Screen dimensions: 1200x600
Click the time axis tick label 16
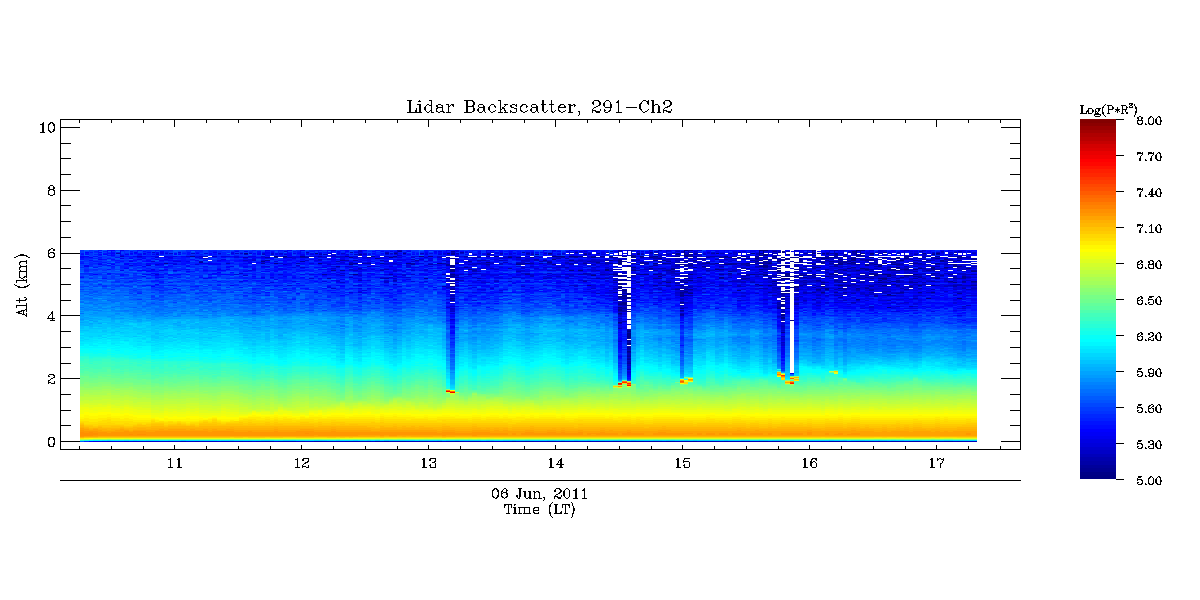tap(809, 464)
